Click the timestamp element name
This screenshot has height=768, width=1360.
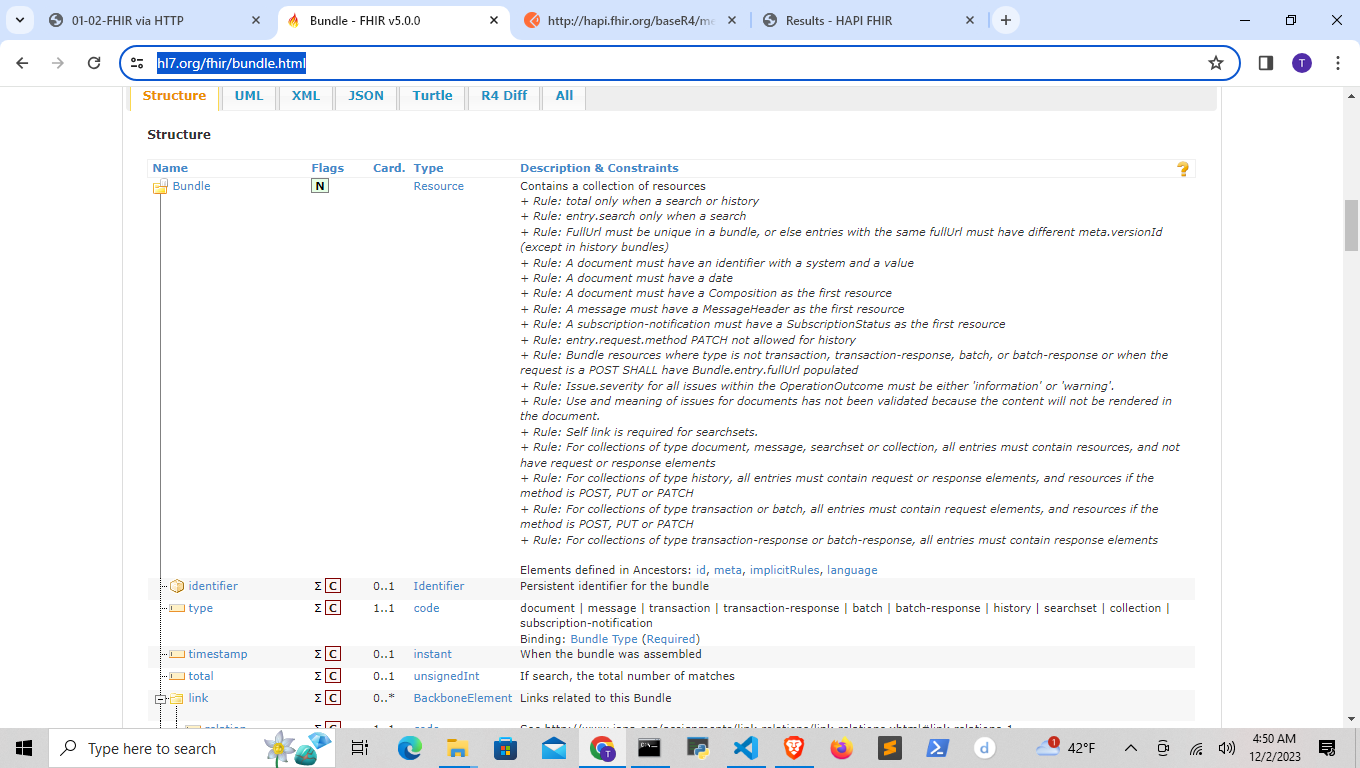tap(218, 654)
